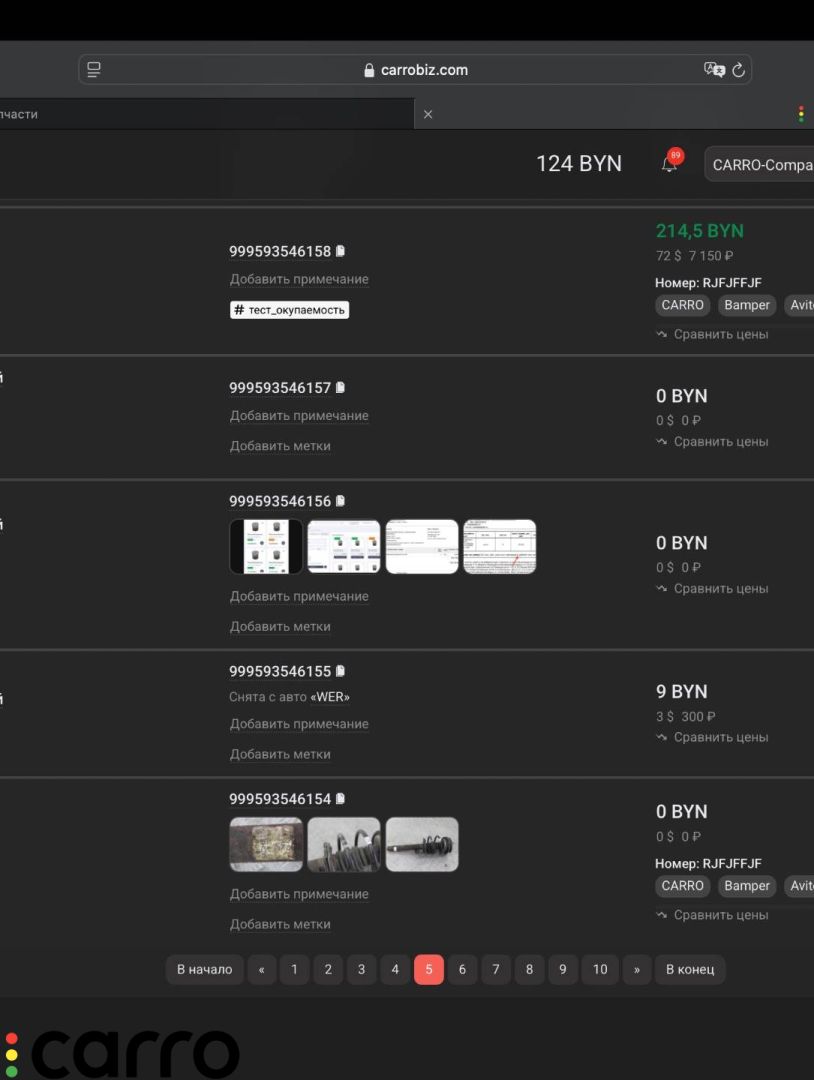This screenshot has height=1080, width=814.
Task: Open the second thumbnail of item 999593546156
Action: 344,547
